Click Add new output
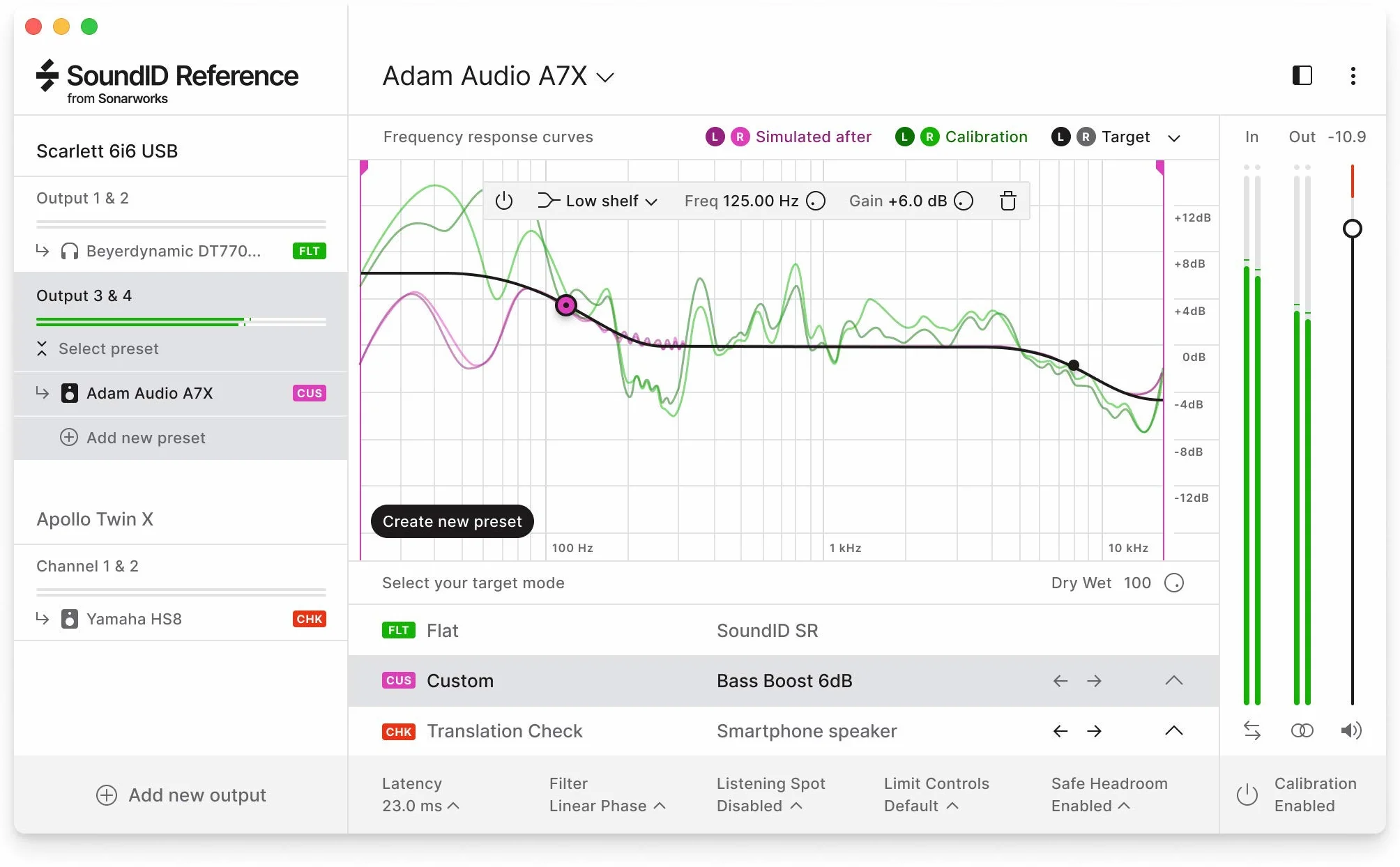Image resolution: width=1400 pixels, height=867 pixels. coord(181,795)
